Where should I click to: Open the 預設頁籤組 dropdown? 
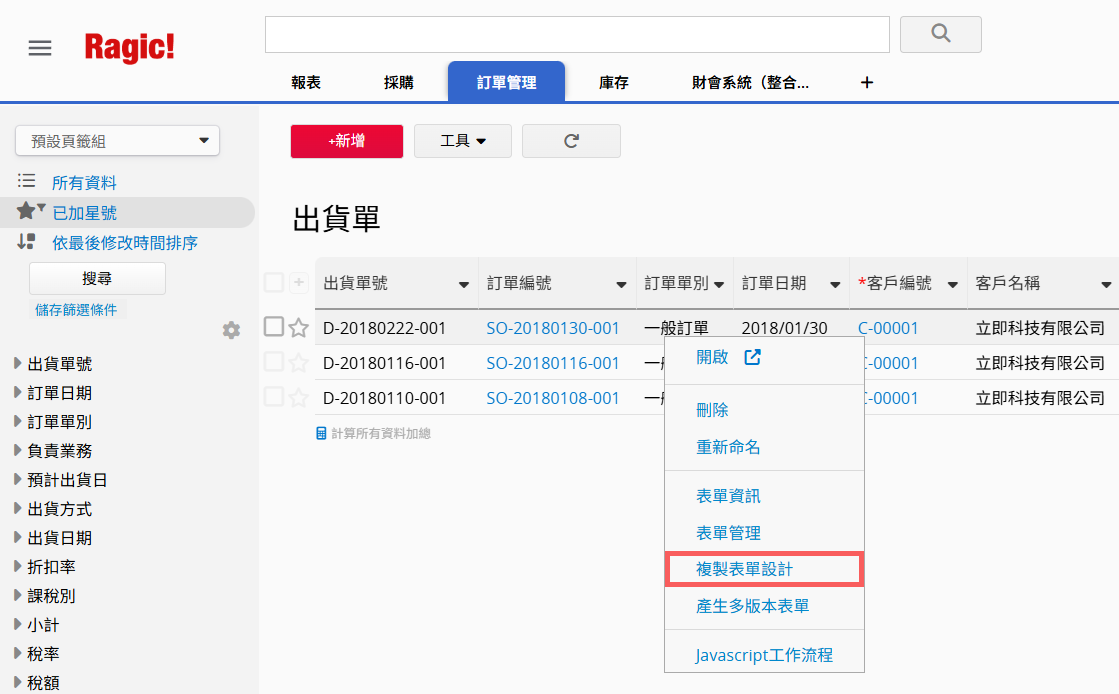(118, 141)
